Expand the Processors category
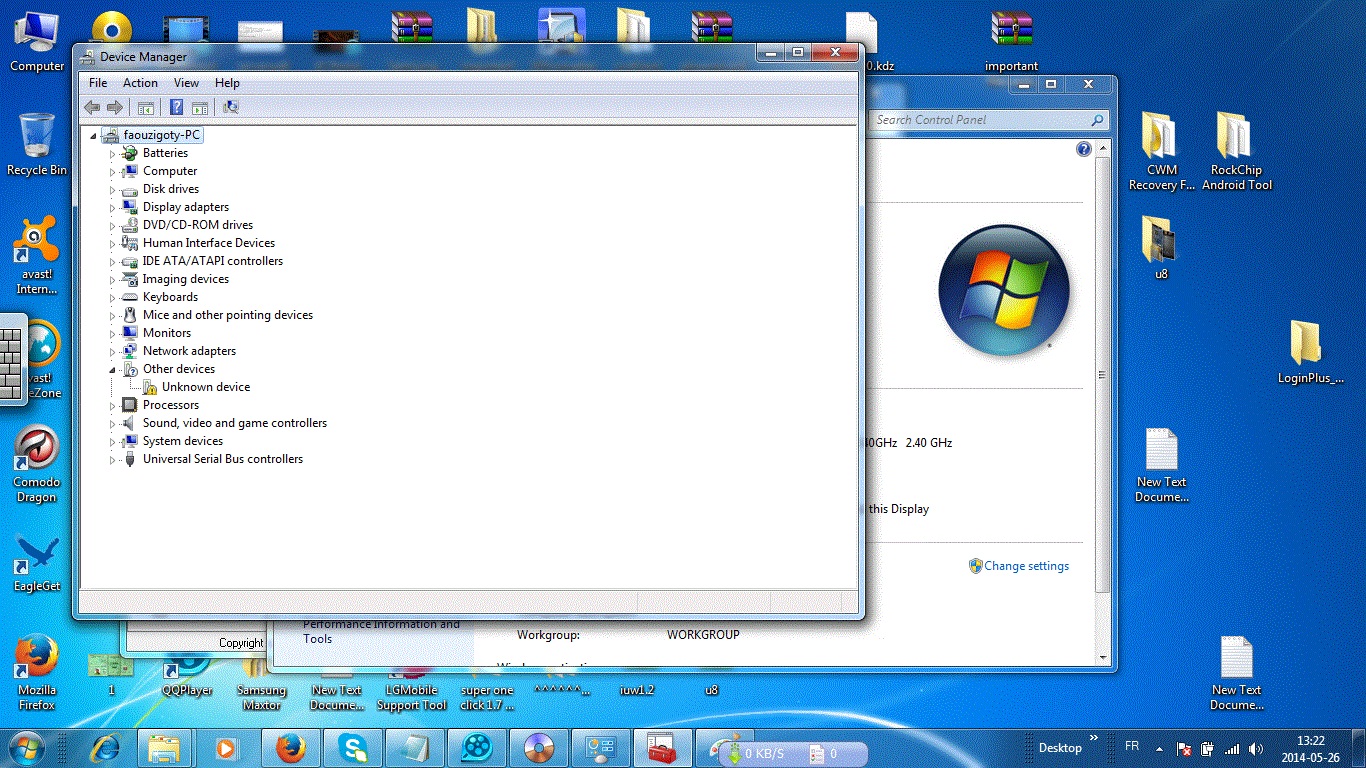 (x=113, y=406)
